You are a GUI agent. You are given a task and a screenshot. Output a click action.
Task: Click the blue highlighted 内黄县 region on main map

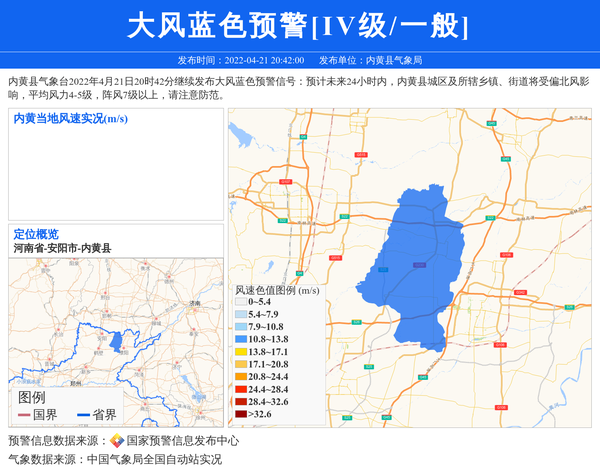[415, 264]
